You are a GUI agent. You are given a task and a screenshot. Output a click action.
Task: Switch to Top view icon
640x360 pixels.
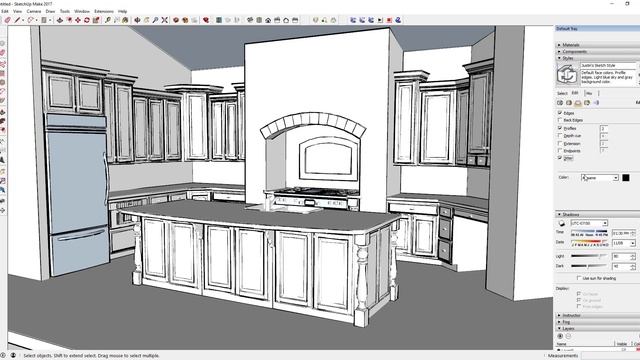pos(259,20)
